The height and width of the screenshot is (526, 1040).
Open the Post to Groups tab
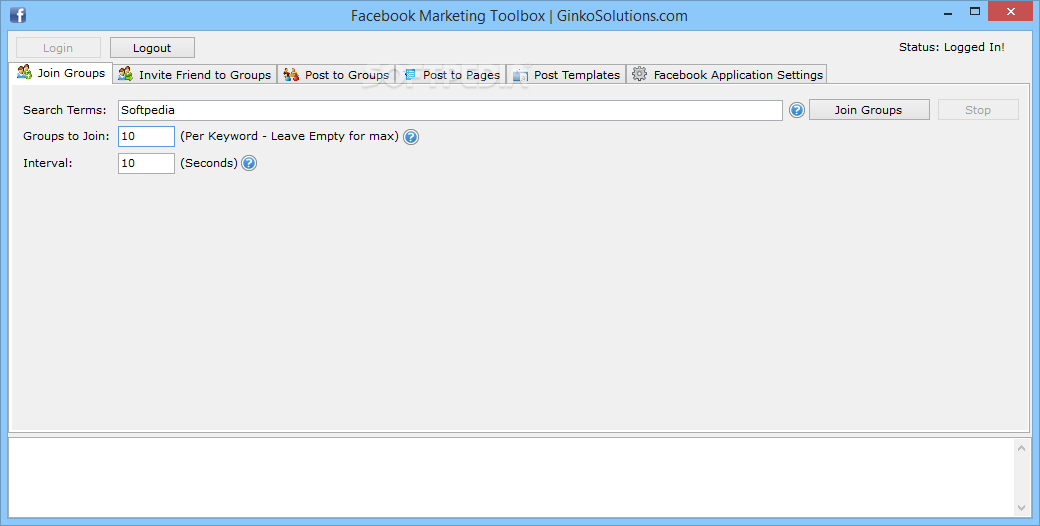pos(337,74)
